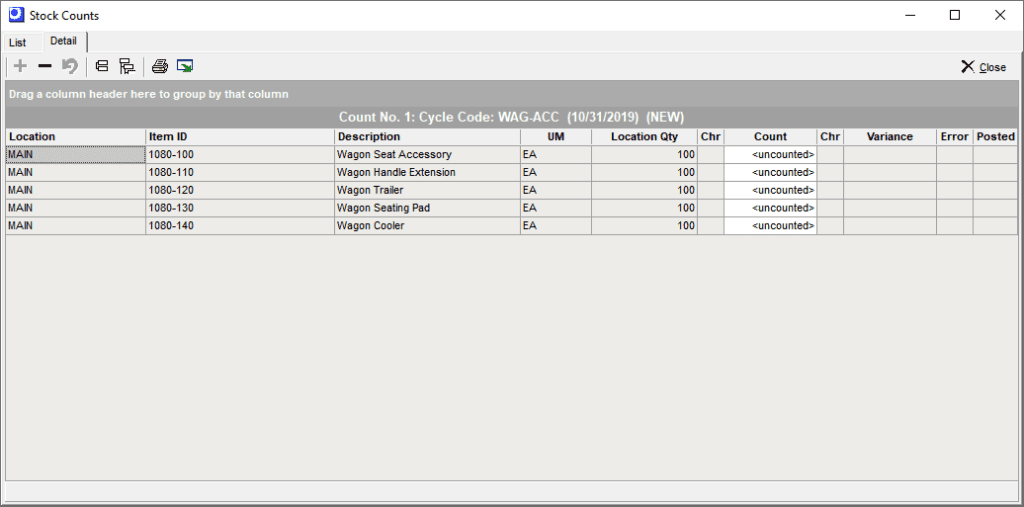Minimize the Stock Counts window
This screenshot has width=1024, height=507.
[x=910, y=15]
